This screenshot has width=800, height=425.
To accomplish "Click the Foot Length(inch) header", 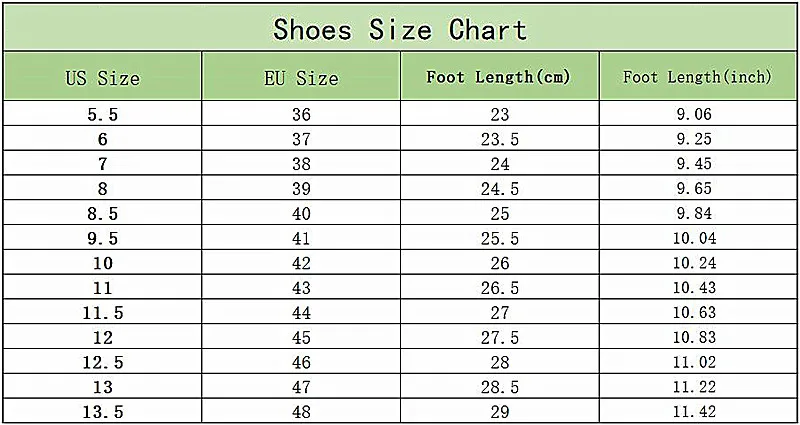I will point(695,77).
